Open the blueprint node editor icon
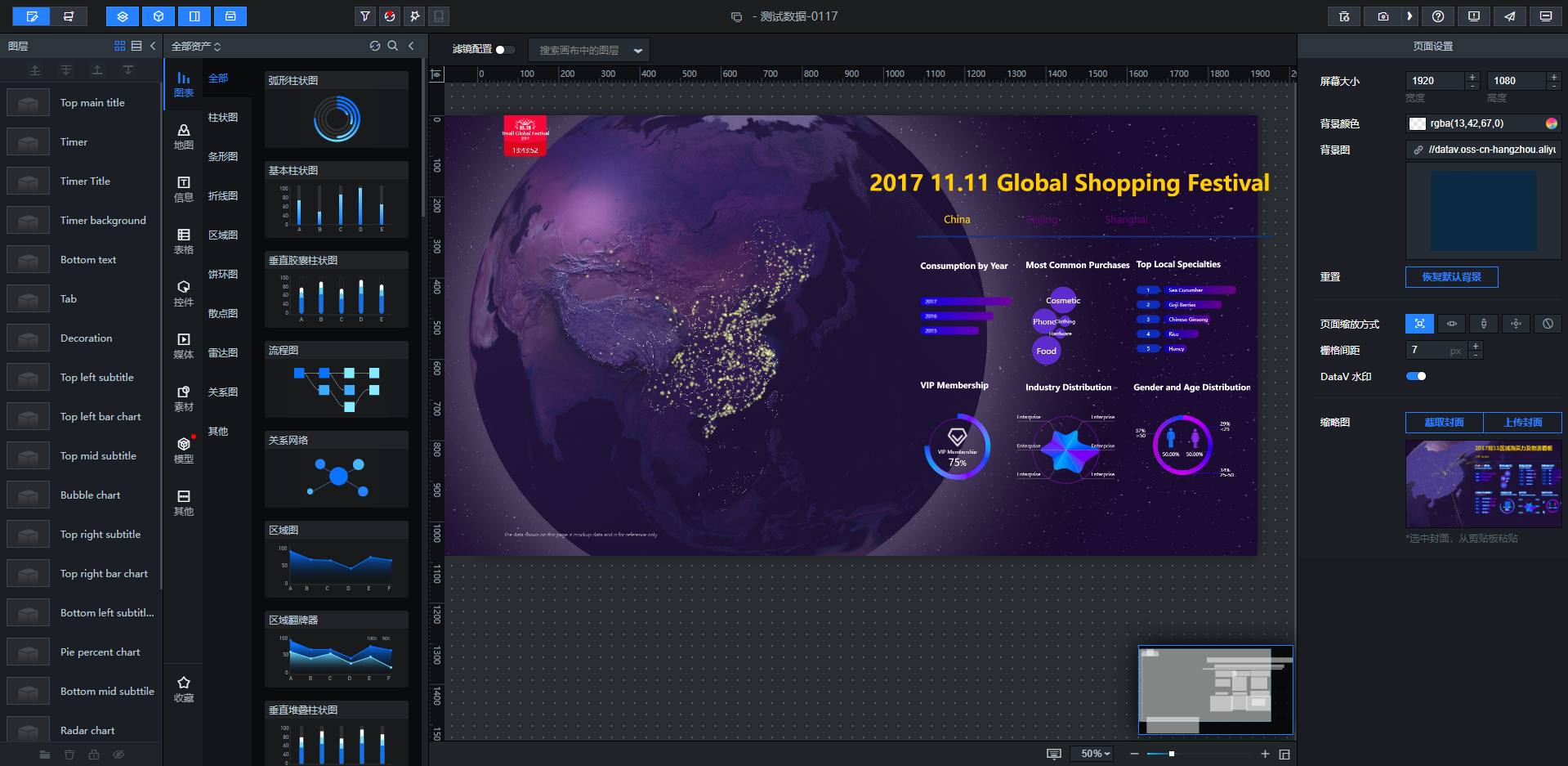Screen dimensions: 1568x766 point(69,16)
